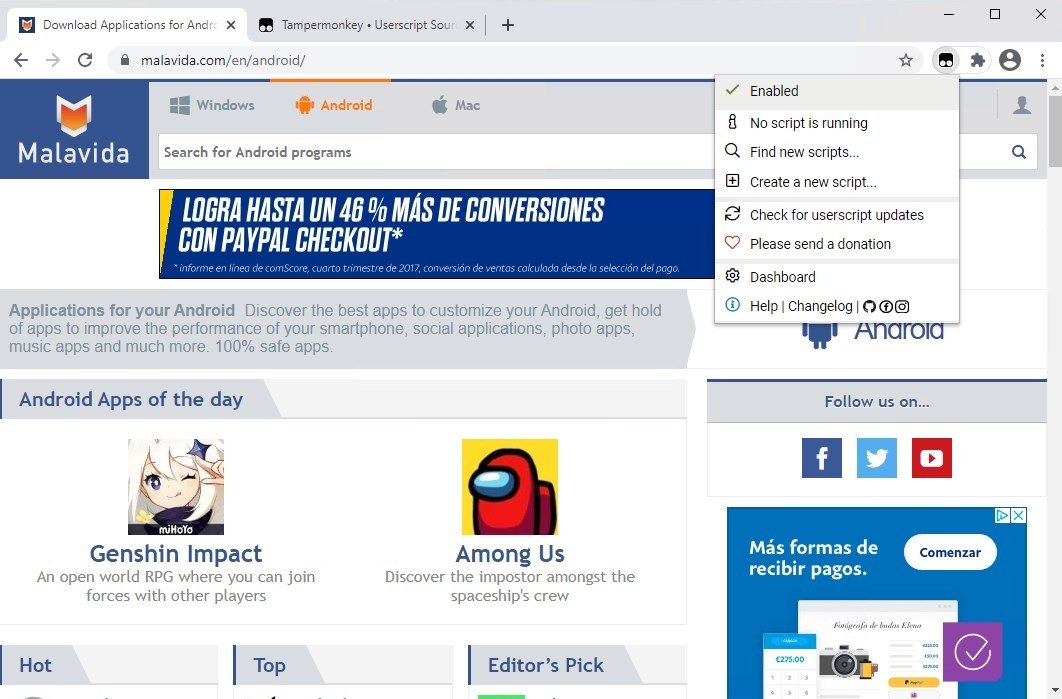This screenshot has width=1062, height=699.
Task: Visit Malavida's Twitter page
Action: [x=876, y=458]
